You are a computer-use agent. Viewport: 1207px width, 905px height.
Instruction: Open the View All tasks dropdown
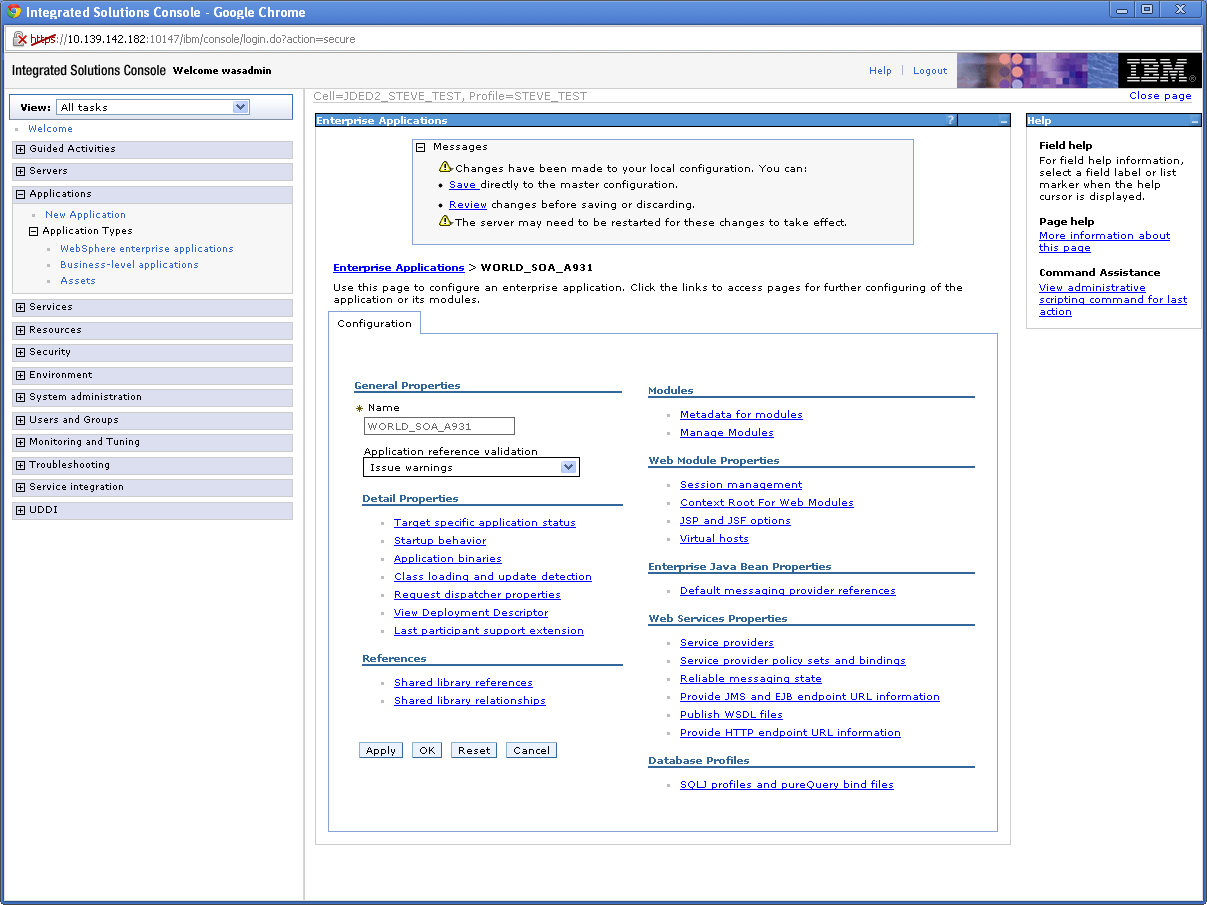coord(153,107)
